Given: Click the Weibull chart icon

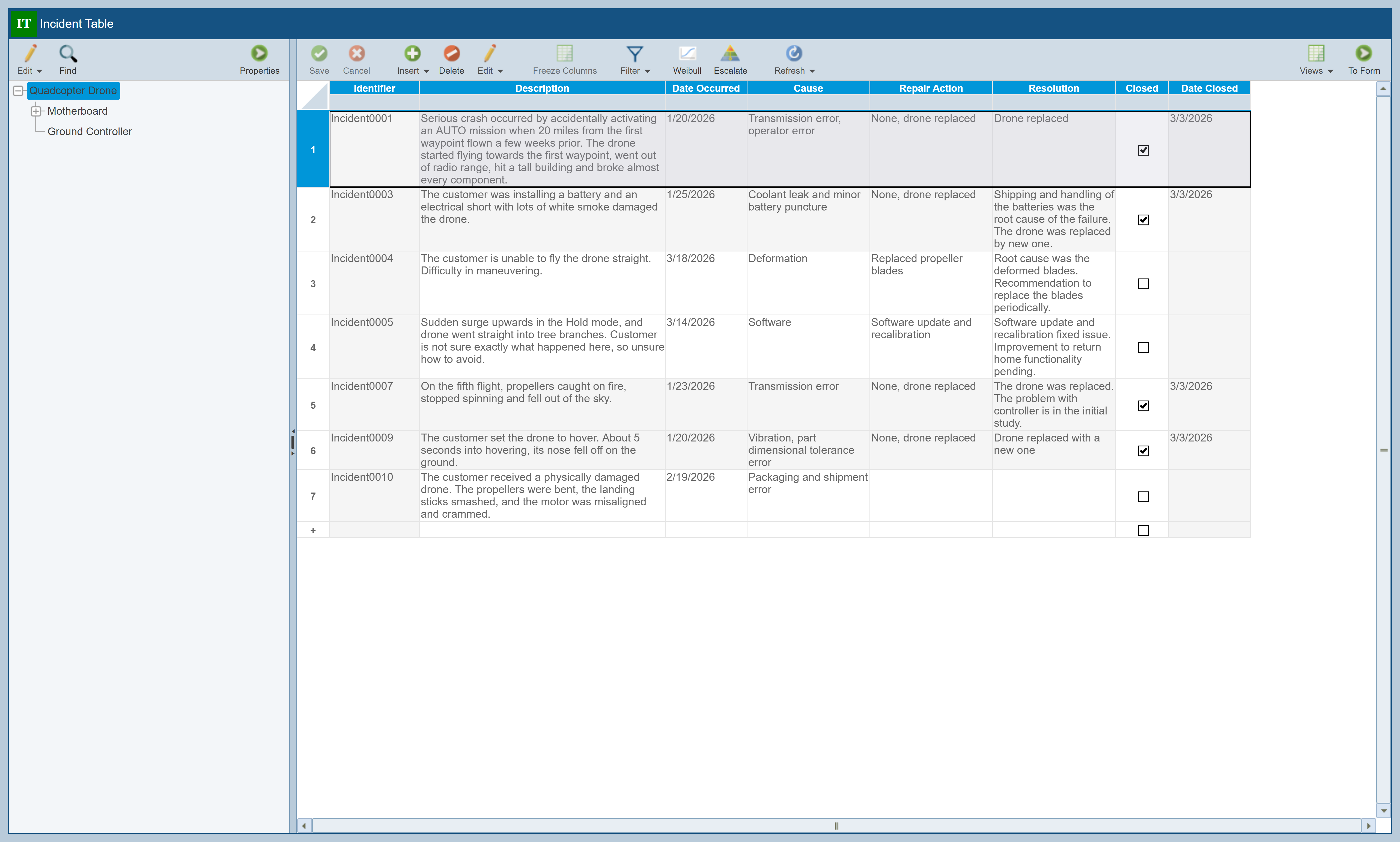Looking at the screenshot, I should (687, 54).
